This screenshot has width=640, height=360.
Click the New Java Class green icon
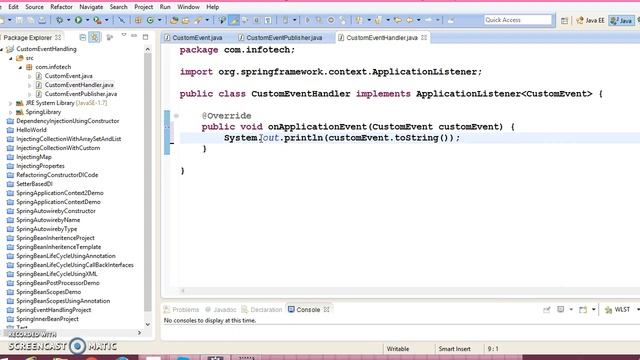150,20
